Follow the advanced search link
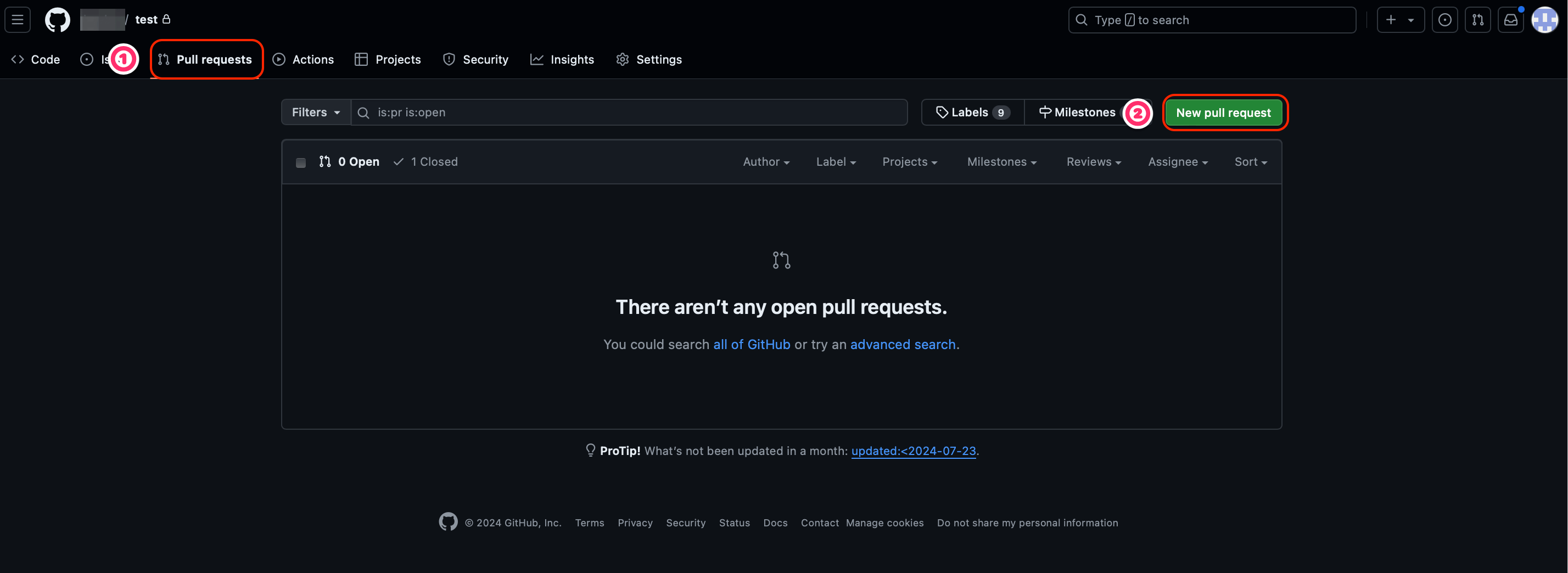 pos(903,344)
